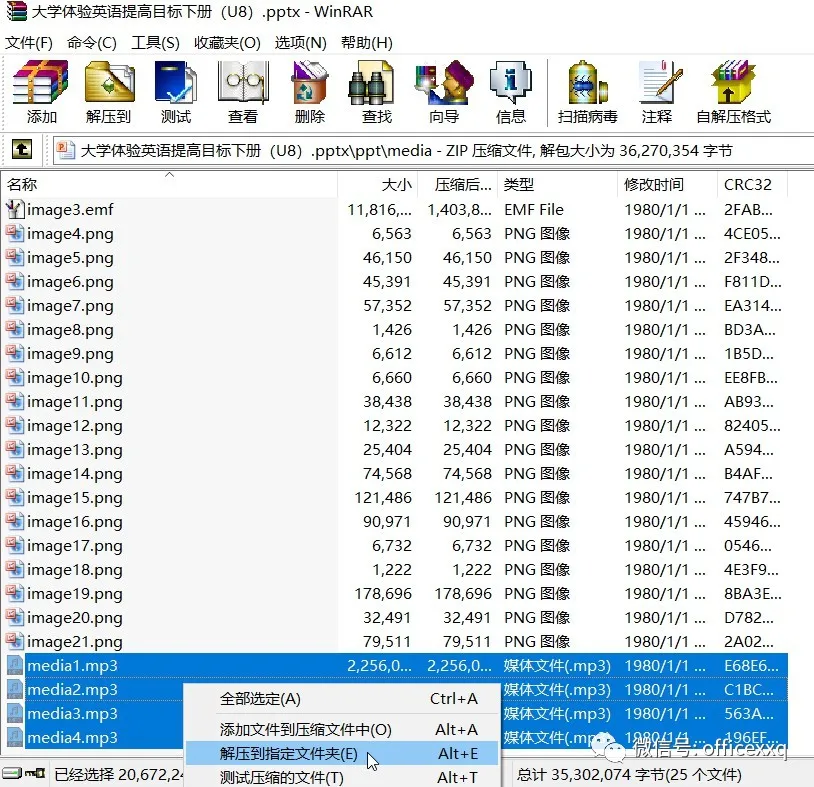Click the drive icon in the status bar
Viewport: 814px width, 787px height.
coord(11,774)
